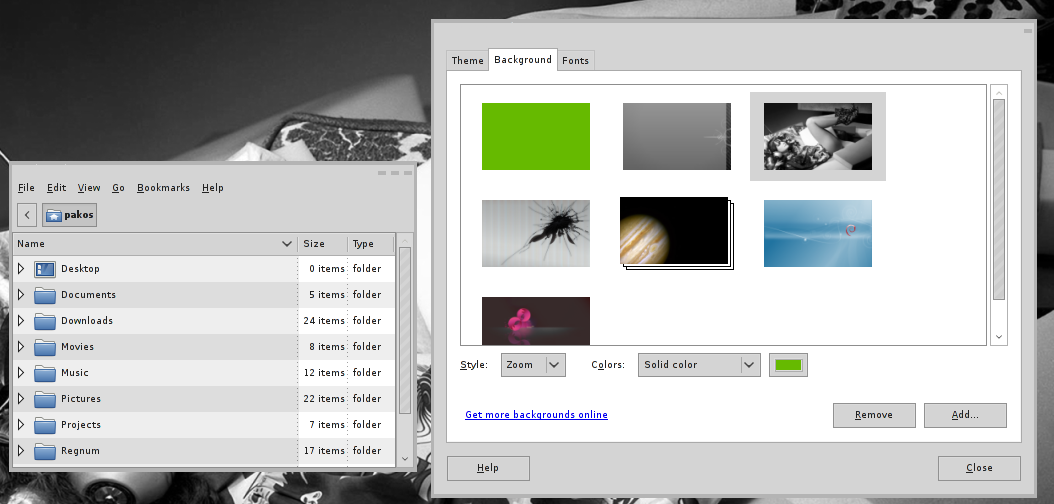1054x504 pixels.
Task: Open the Edit menu
Action: click(x=56, y=188)
